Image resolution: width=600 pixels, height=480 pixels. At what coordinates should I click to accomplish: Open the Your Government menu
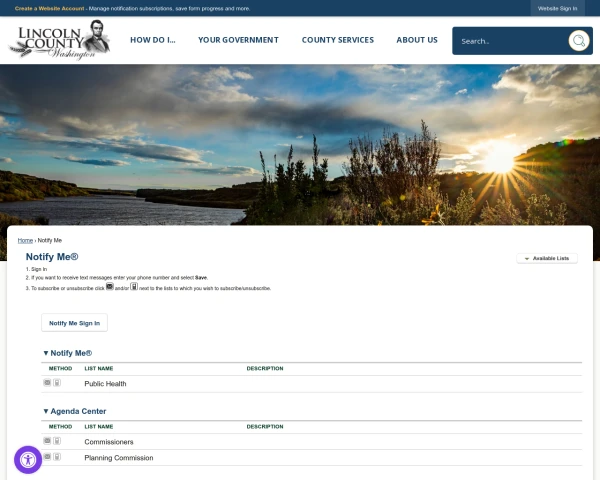pyautogui.click(x=238, y=40)
